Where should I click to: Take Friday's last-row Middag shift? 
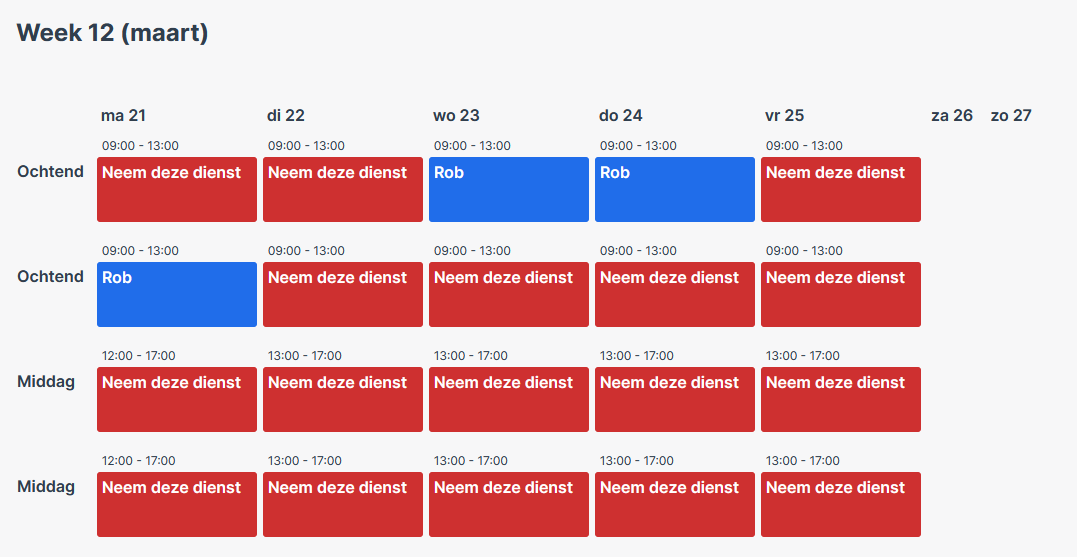(841, 505)
